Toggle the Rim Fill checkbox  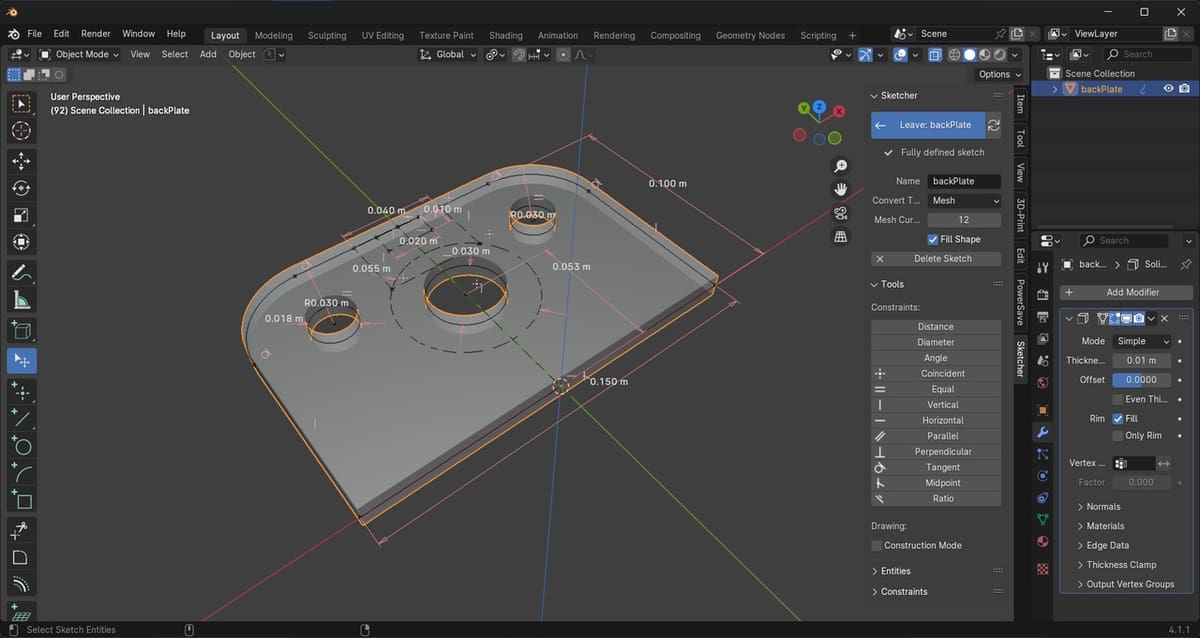pyautogui.click(x=1118, y=419)
